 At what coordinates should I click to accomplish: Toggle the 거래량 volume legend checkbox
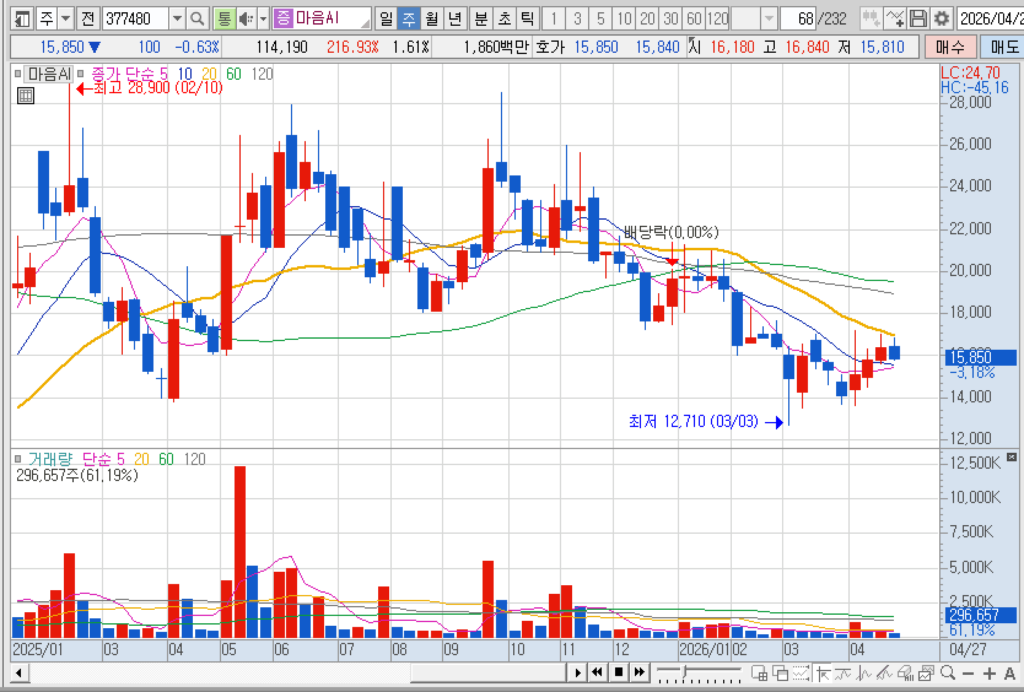[18, 459]
